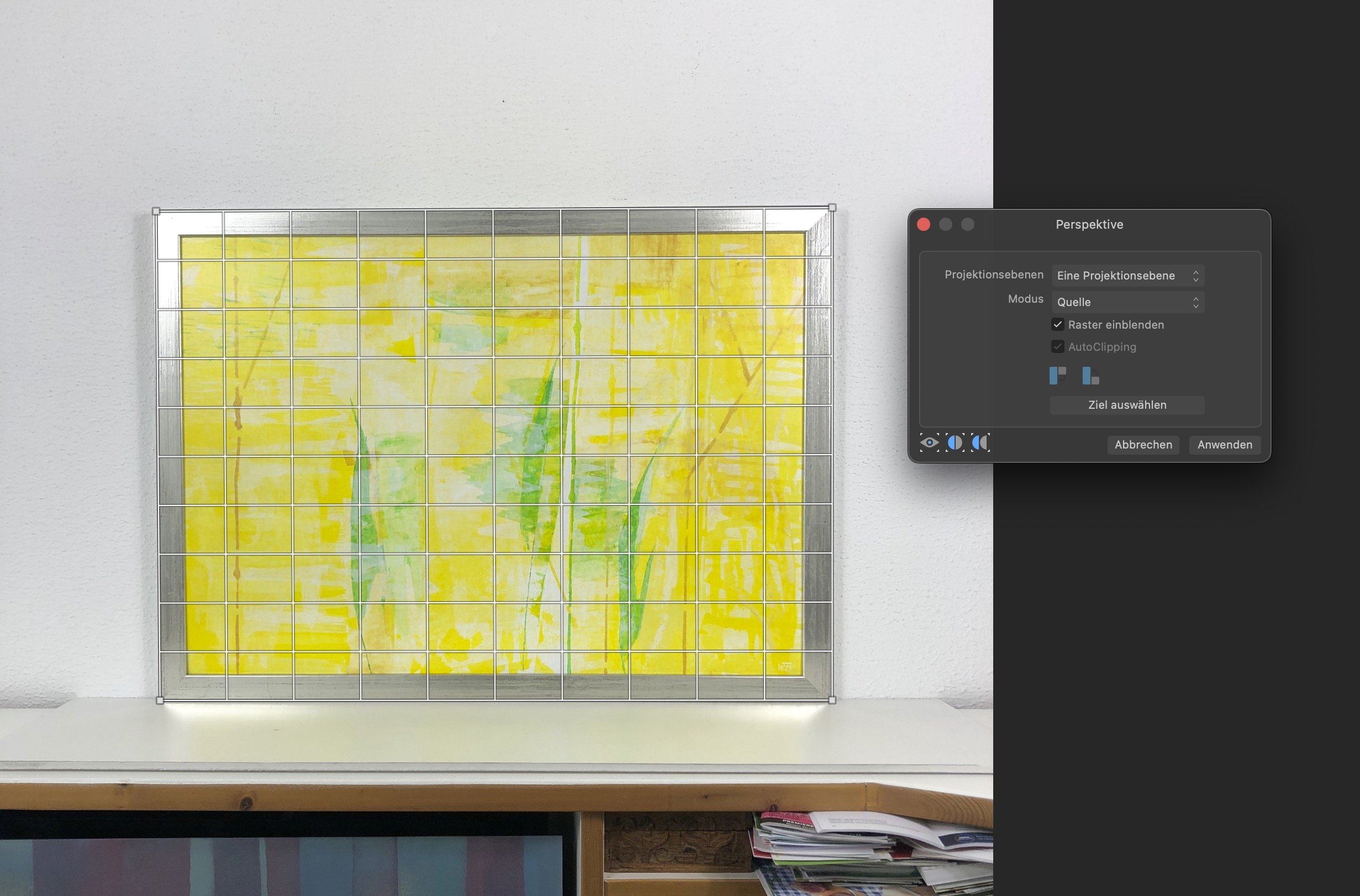Click the right plane alignment icon
The width and height of the screenshot is (1360, 896).
[1090, 376]
